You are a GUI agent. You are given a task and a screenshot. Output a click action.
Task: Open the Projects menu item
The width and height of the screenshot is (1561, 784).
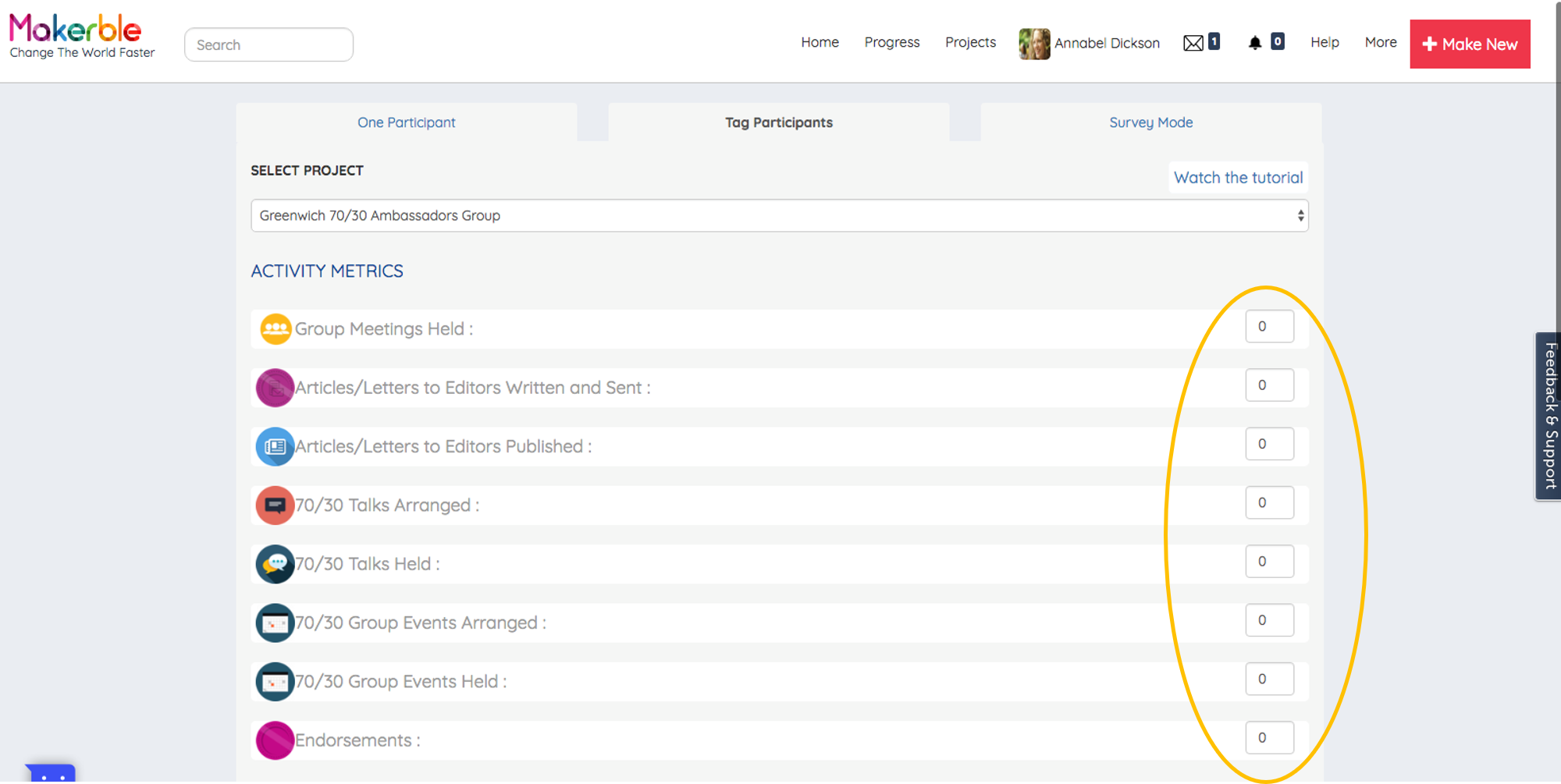970,42
